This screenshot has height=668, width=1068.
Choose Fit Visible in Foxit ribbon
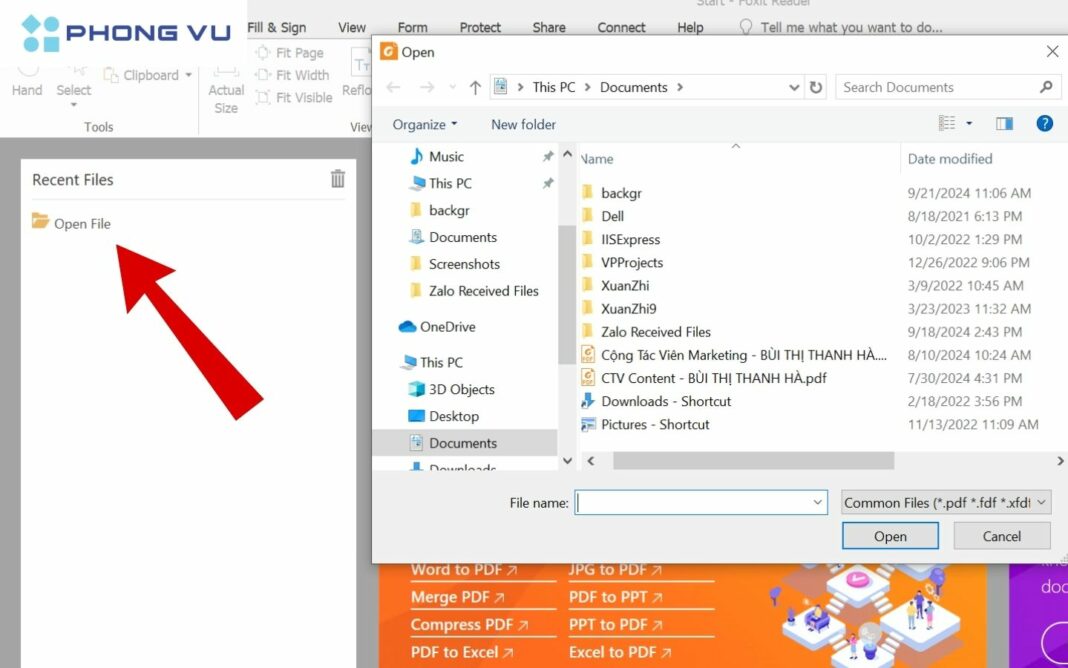point(294,97)
